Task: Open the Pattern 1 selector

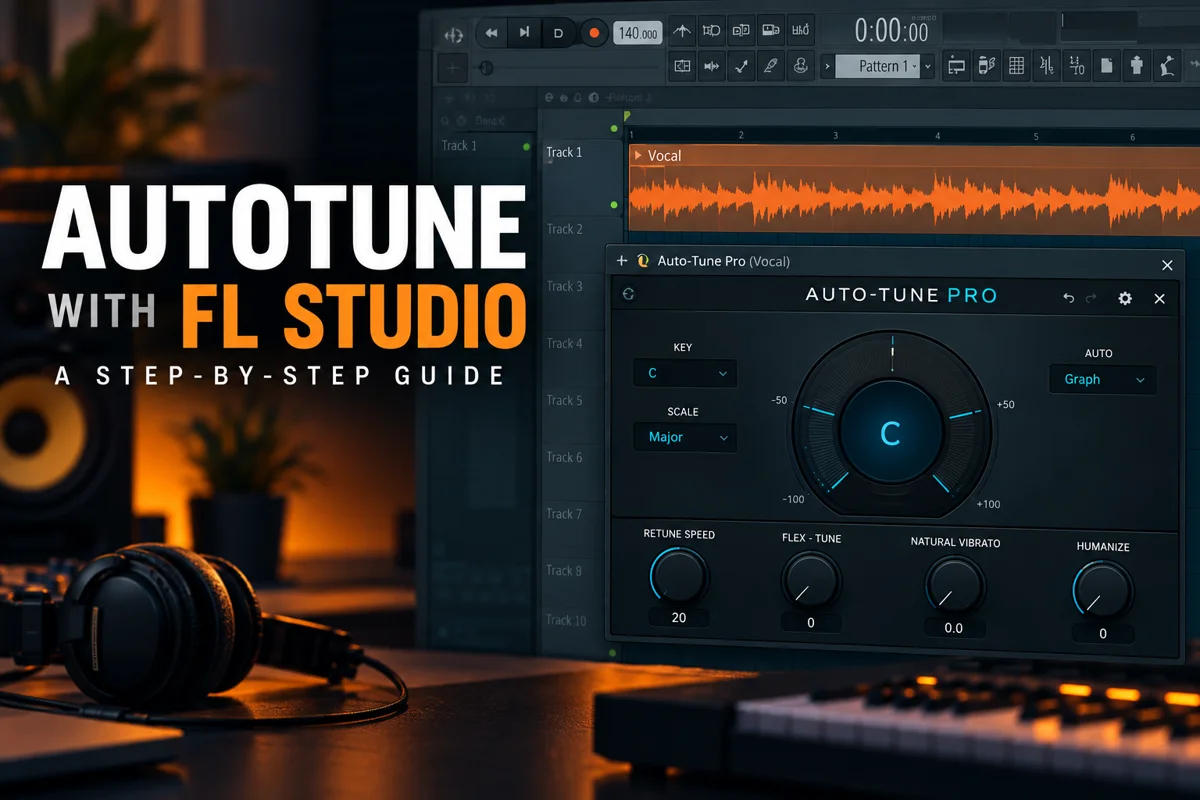Action: point(877,66)
